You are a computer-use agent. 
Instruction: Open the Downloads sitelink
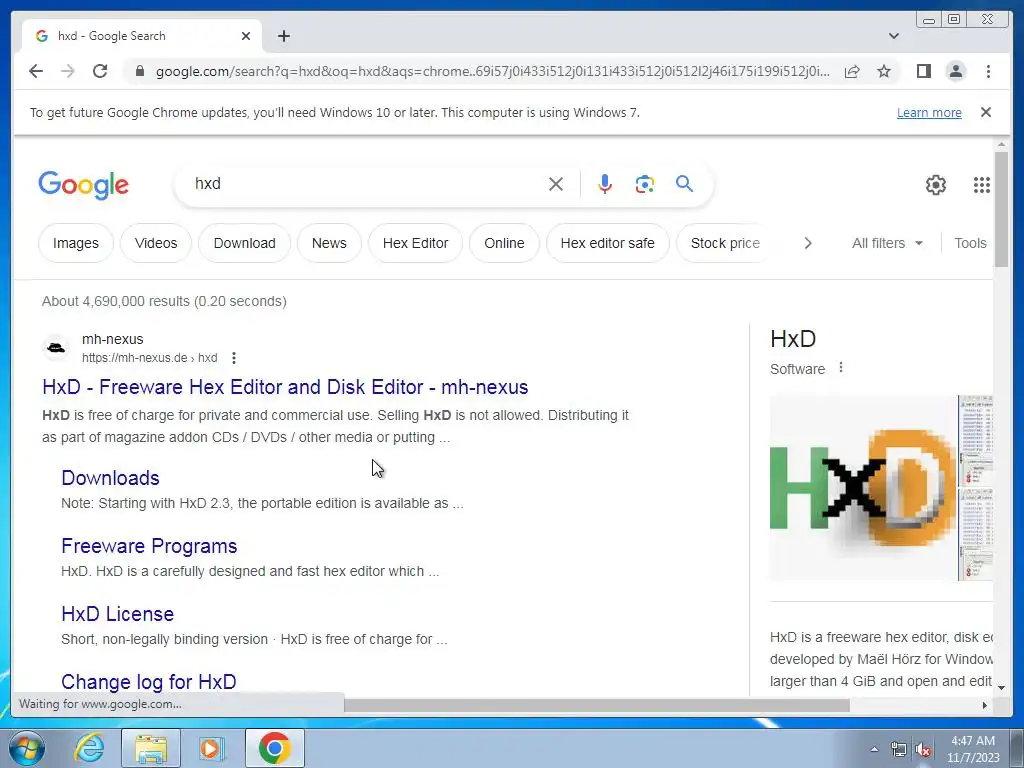(110, 477)
